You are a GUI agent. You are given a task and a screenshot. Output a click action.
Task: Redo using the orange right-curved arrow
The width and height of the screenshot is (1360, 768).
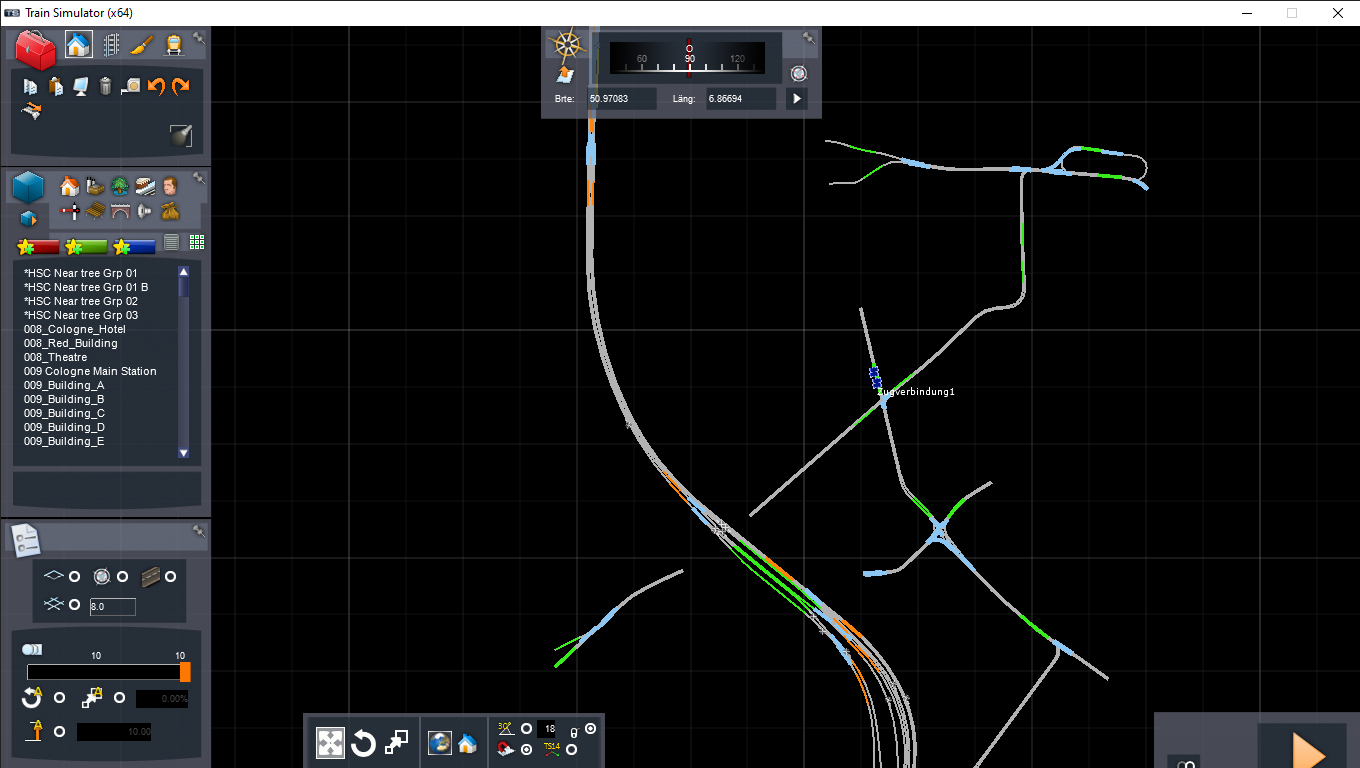pos(180,87)
